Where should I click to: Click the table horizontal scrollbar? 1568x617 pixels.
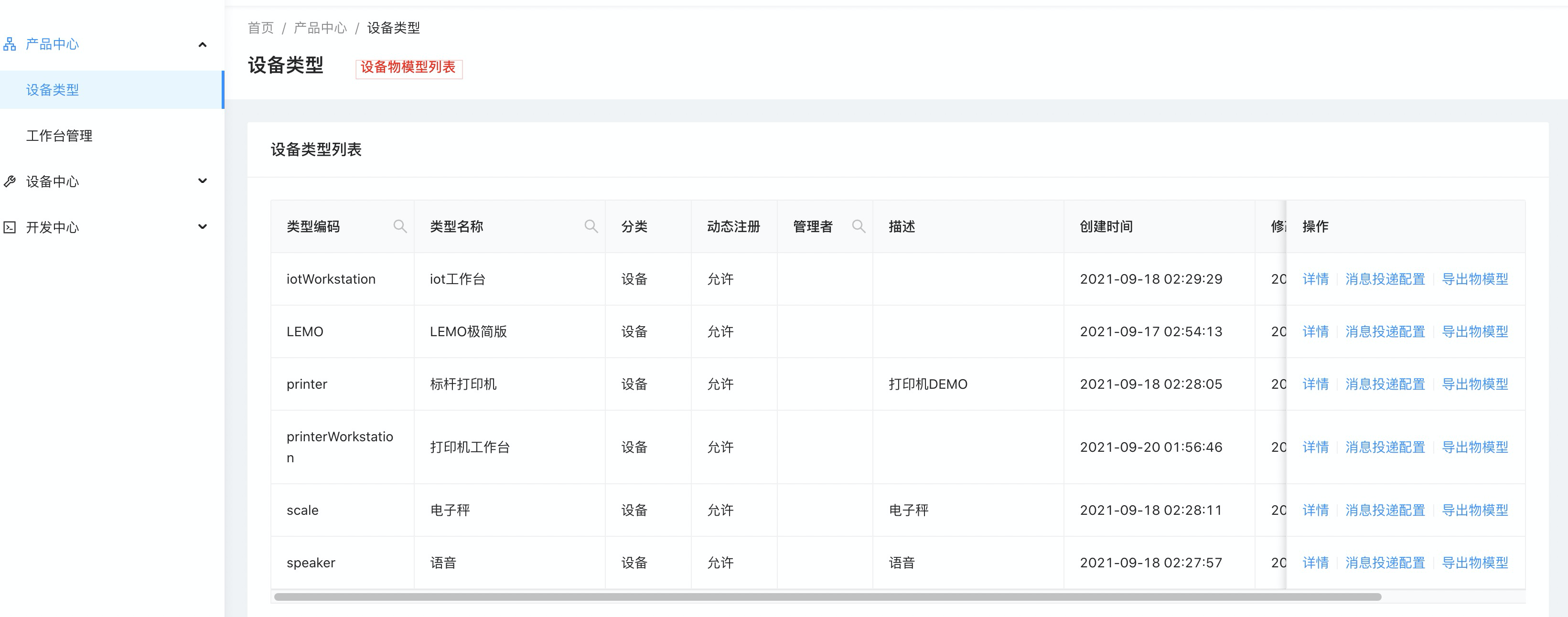828,597
